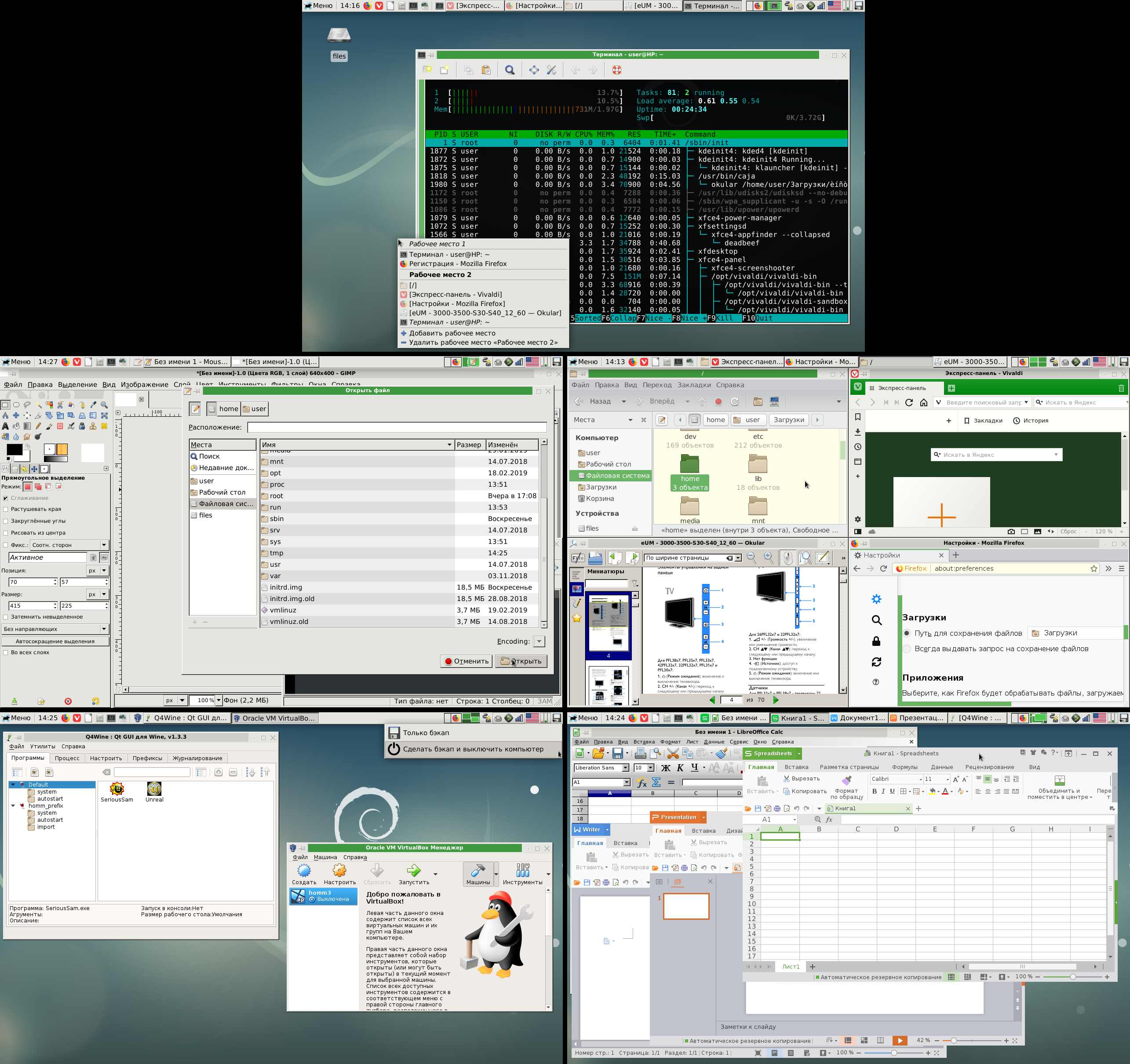Open the Encoding dropdown in the open file dialog
The image size is (1130, 1064).
(x=539, y=641)
